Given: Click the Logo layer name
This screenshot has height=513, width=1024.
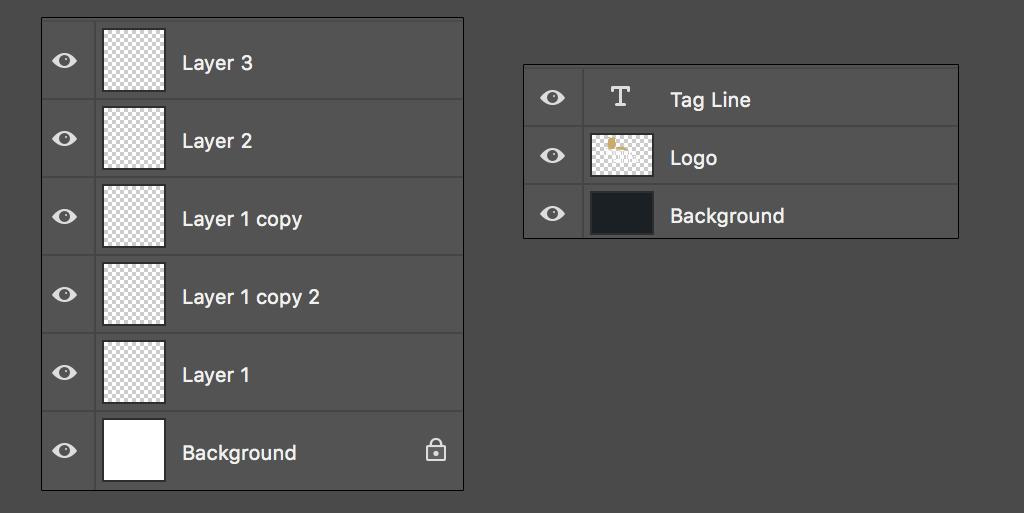Looking at the screenshot, I should [x=693, y=158].
